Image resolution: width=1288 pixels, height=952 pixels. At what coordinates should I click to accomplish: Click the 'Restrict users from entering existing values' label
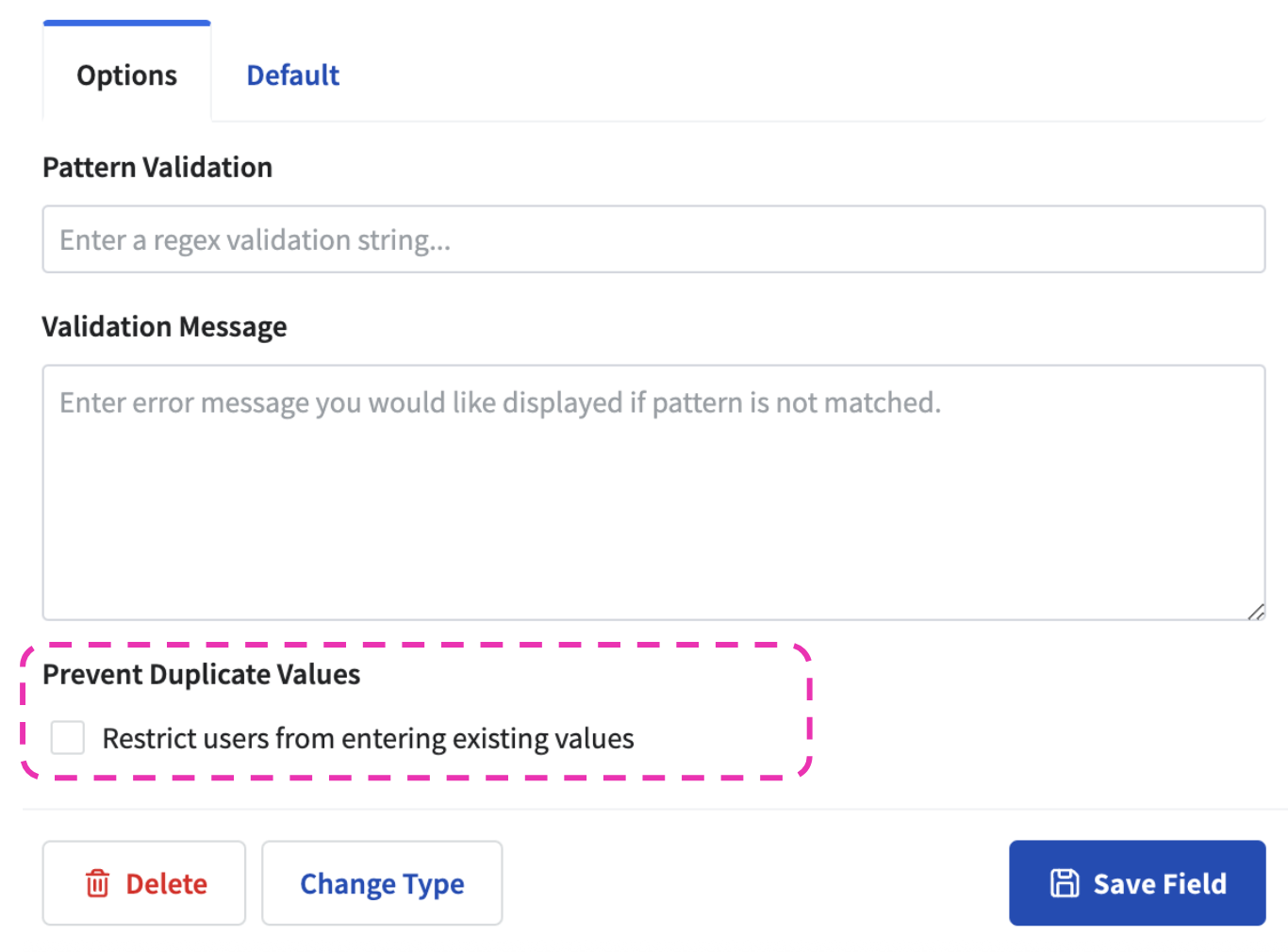pos(368,738)
